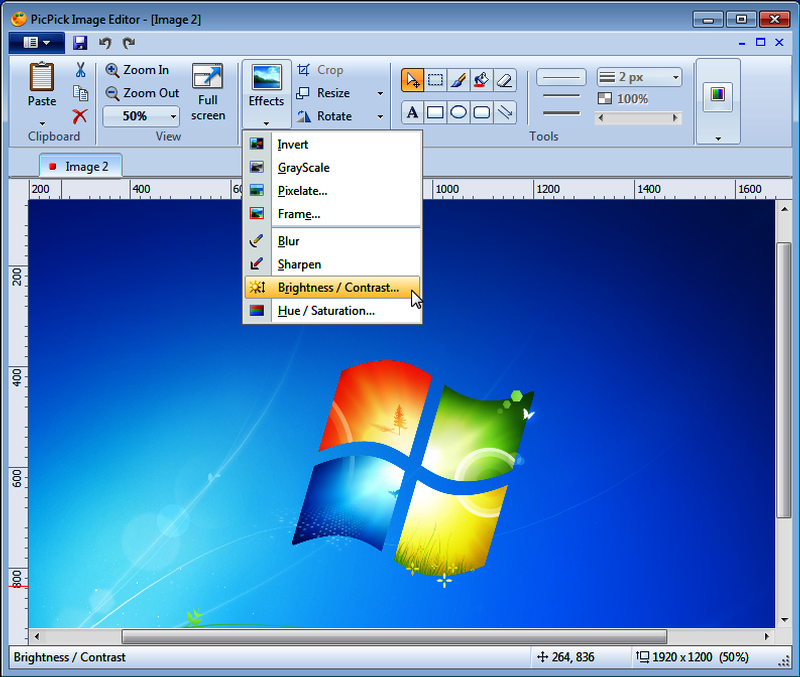This screenshot has height=677, width=800.
Task: Click the Save icon in quick toolbar
Action: click(x=80, y=43)
